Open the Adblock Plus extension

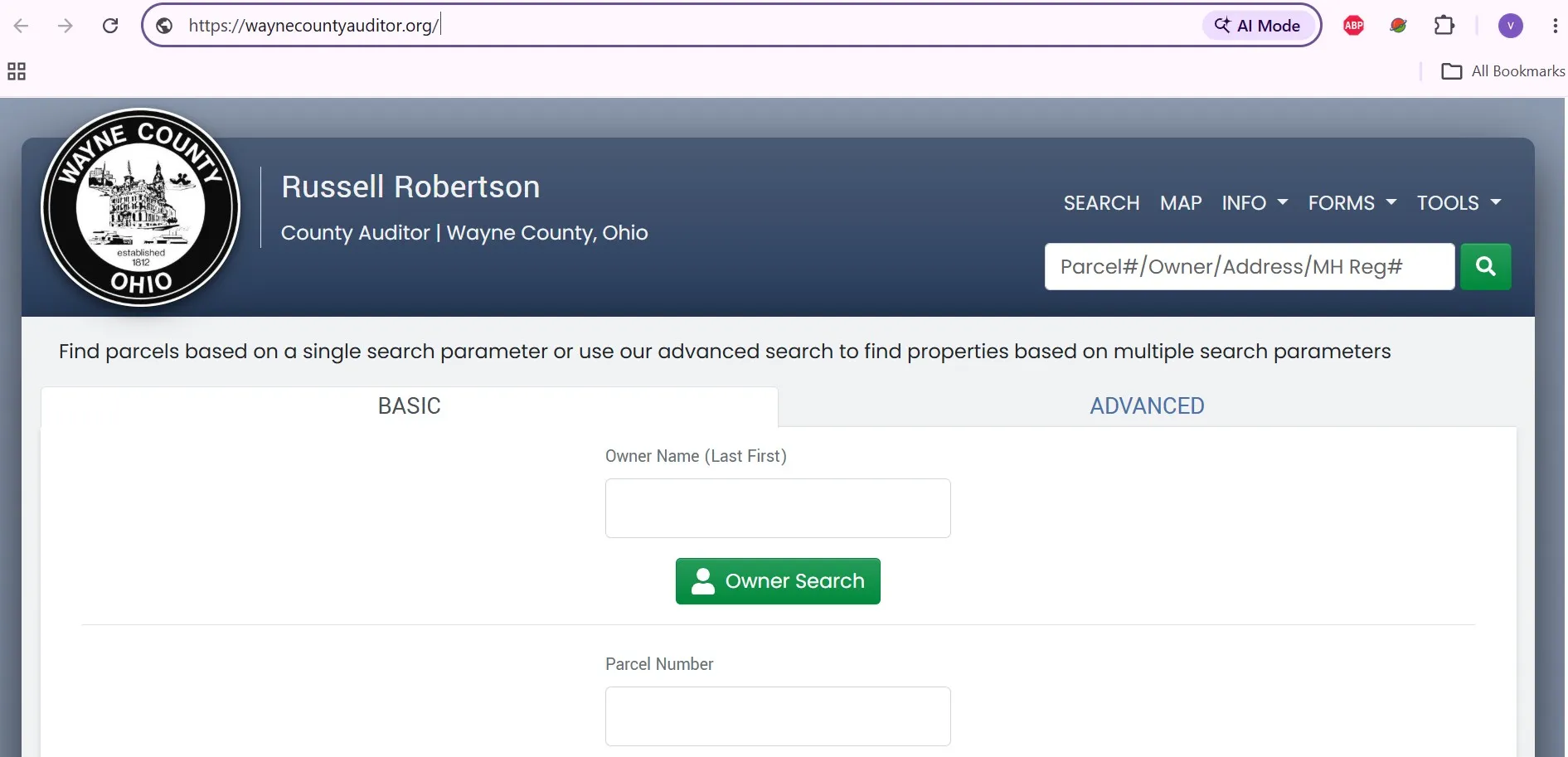click(x=1354, y=26)
